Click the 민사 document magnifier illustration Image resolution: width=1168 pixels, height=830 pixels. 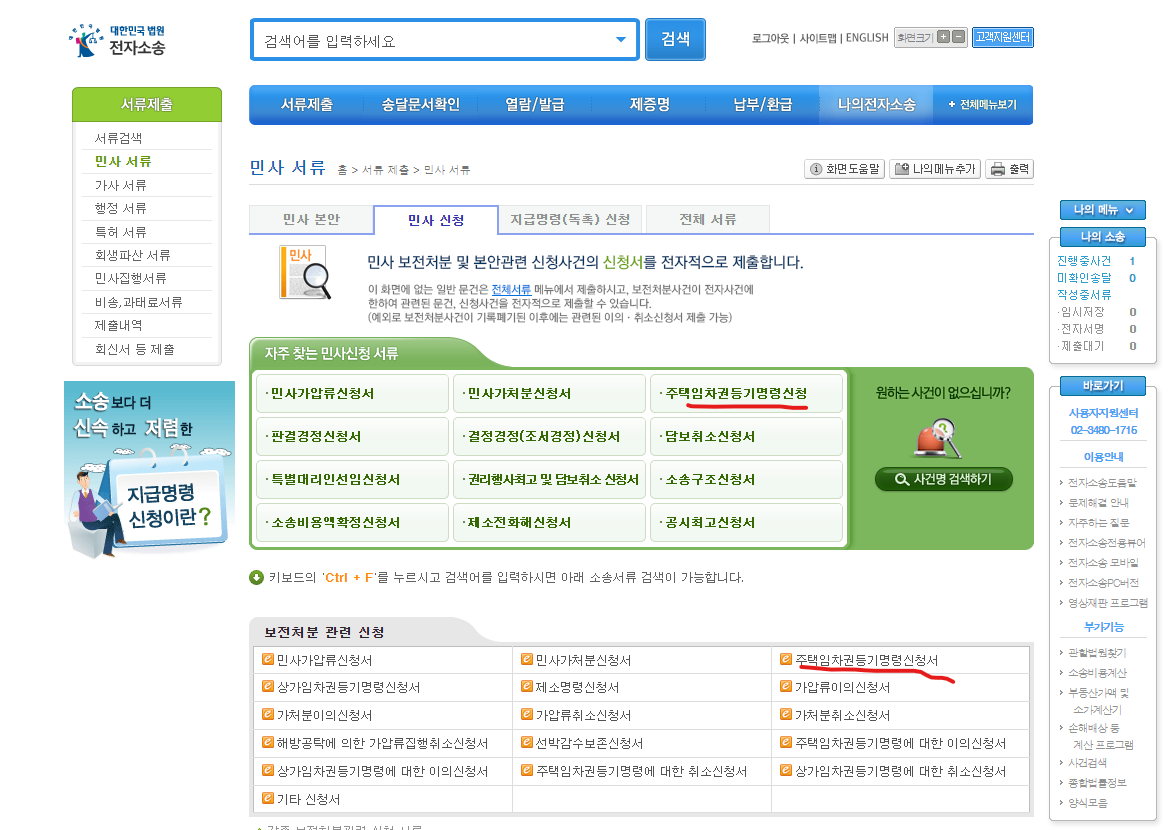coord(305,273)
